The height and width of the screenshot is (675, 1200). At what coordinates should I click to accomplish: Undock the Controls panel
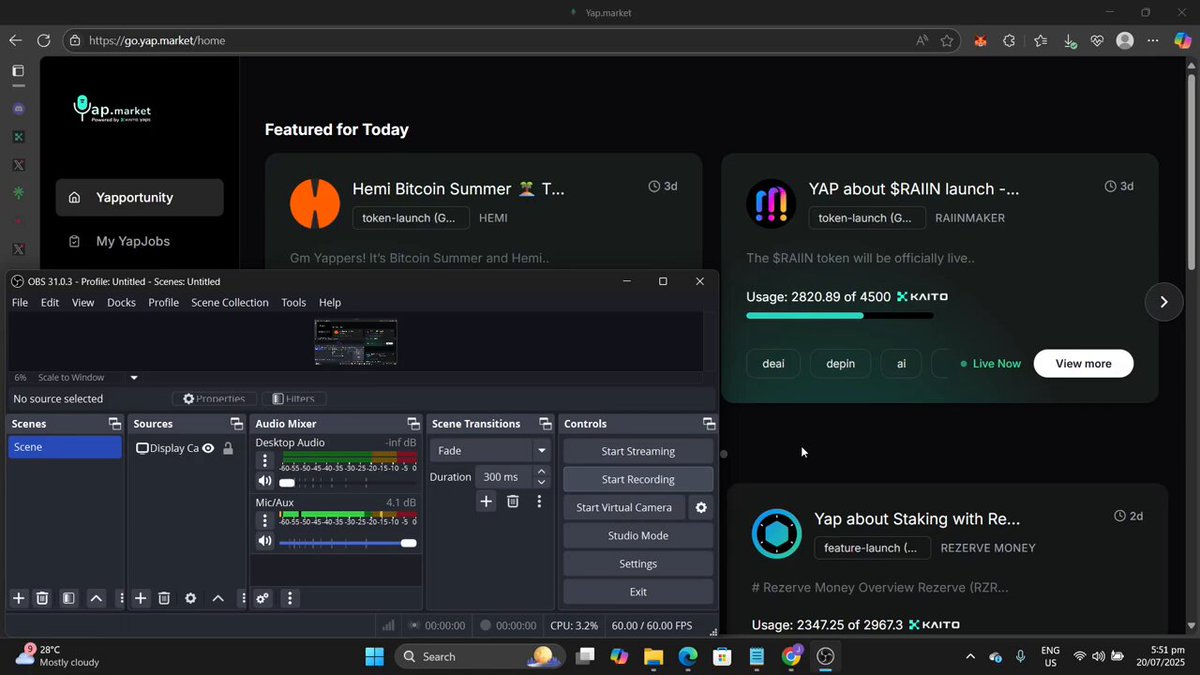[709, 424]
